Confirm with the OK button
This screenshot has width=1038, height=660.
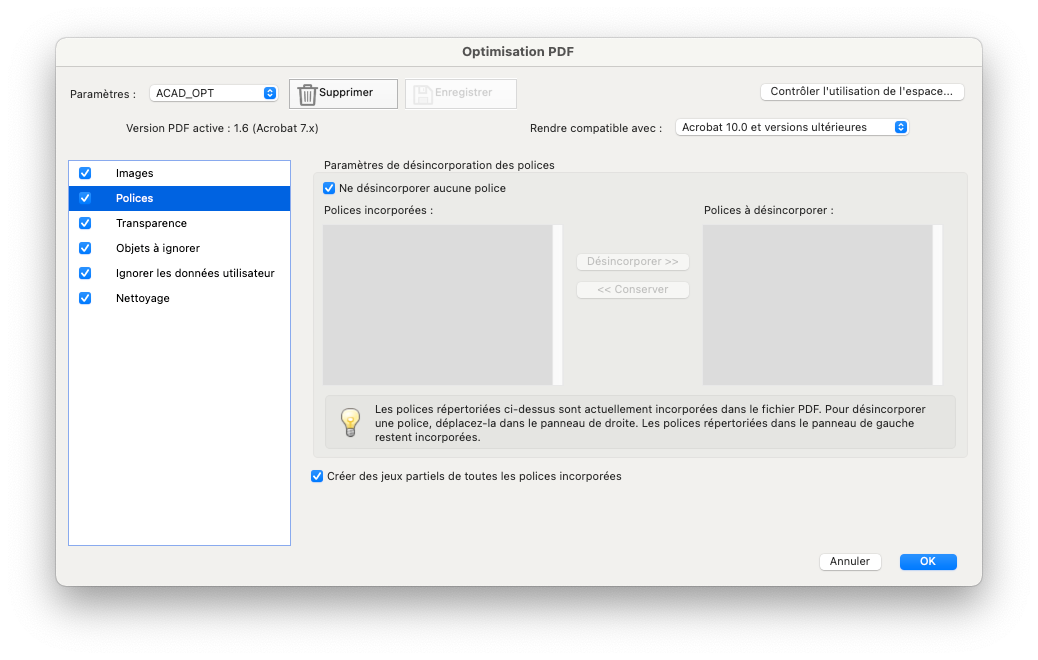point(928,561)
